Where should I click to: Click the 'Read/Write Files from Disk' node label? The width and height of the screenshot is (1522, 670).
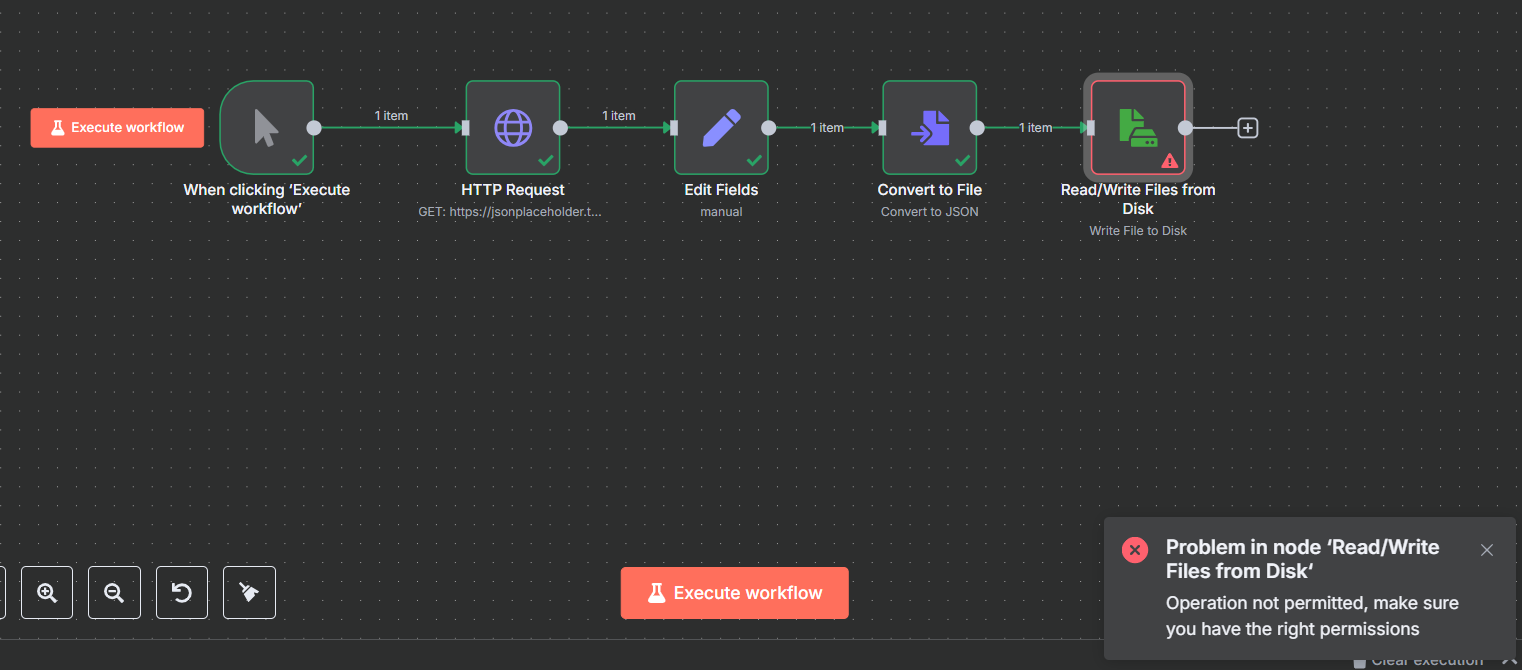click(1138, 199)
